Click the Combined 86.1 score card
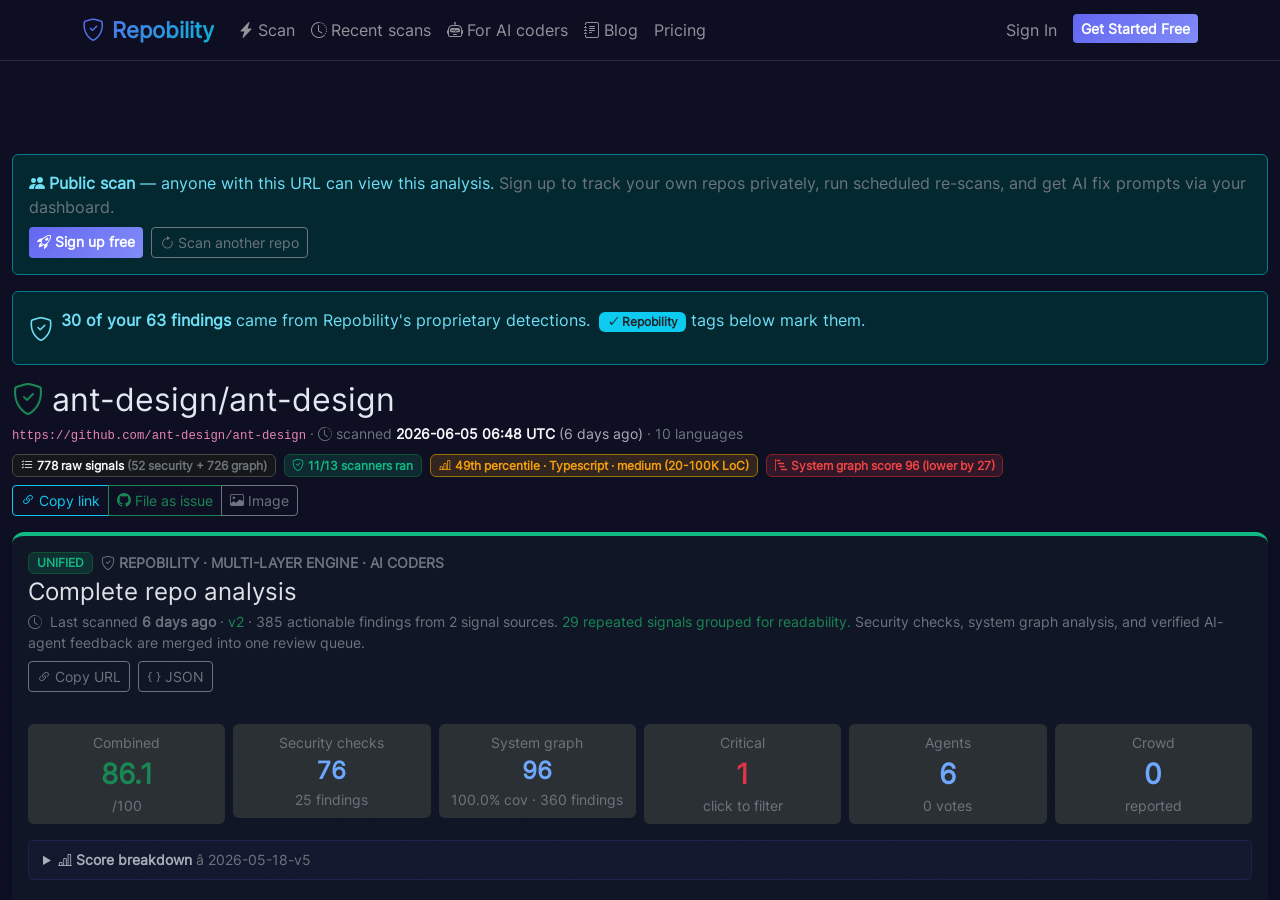The height and width of the screenshot is (900, 1280). pos(126,774)
